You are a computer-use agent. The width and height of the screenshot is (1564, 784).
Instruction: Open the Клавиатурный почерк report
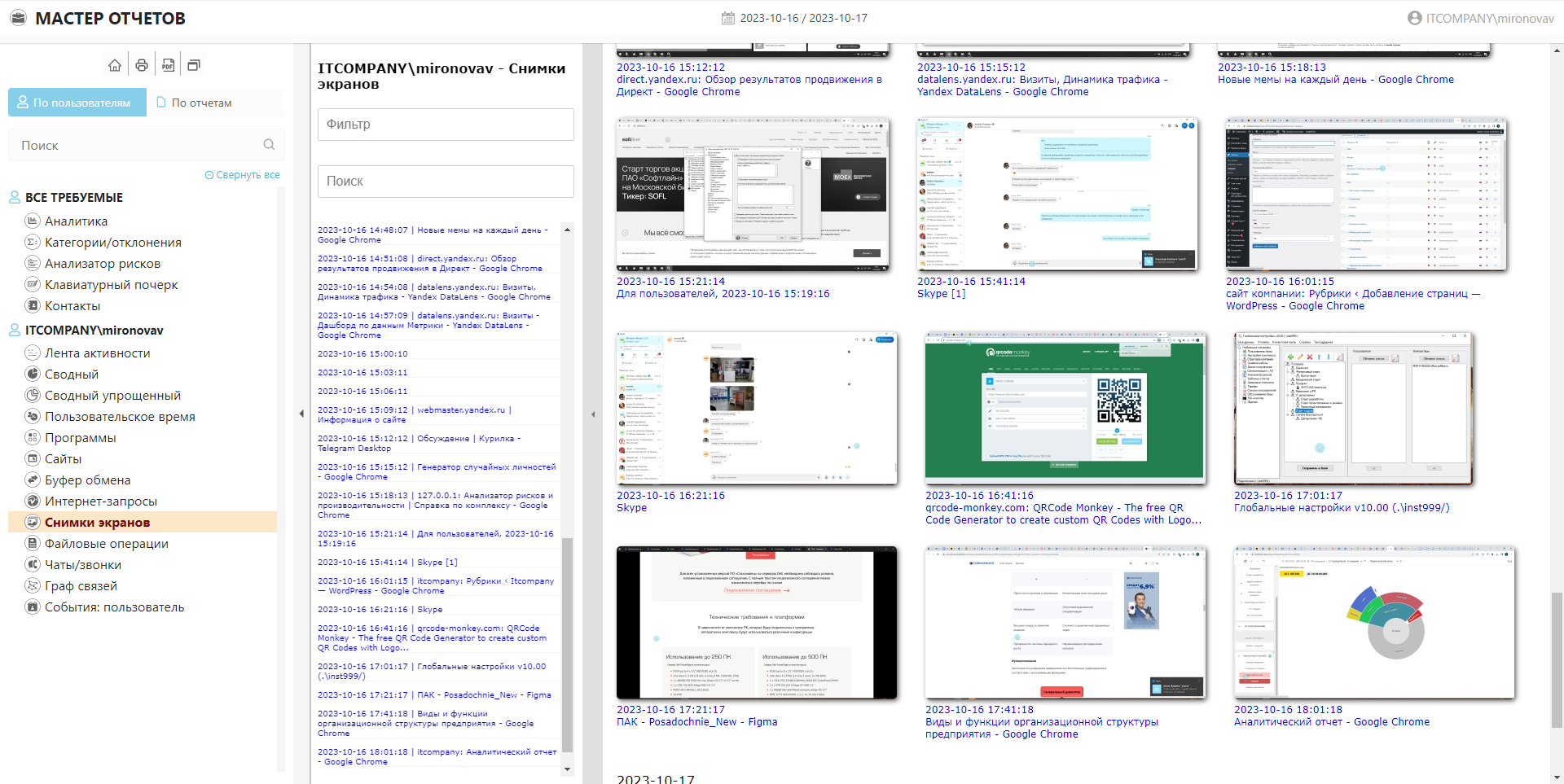point(111,285)
